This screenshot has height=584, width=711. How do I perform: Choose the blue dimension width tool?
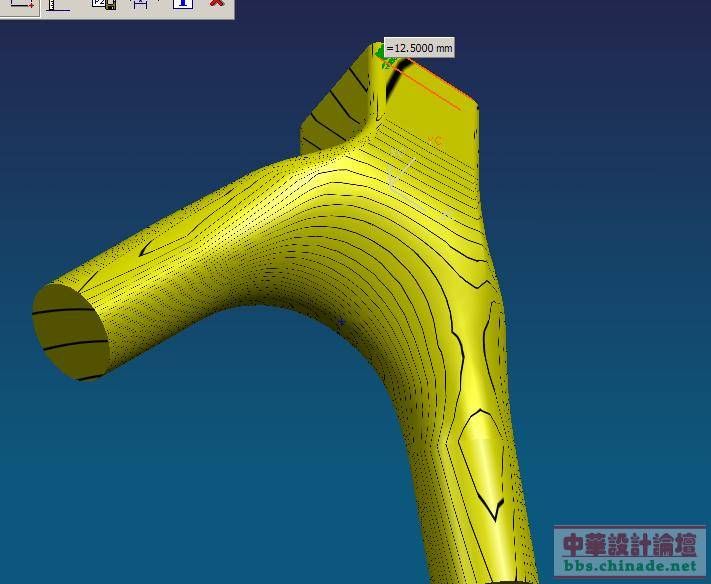(141, 4)
